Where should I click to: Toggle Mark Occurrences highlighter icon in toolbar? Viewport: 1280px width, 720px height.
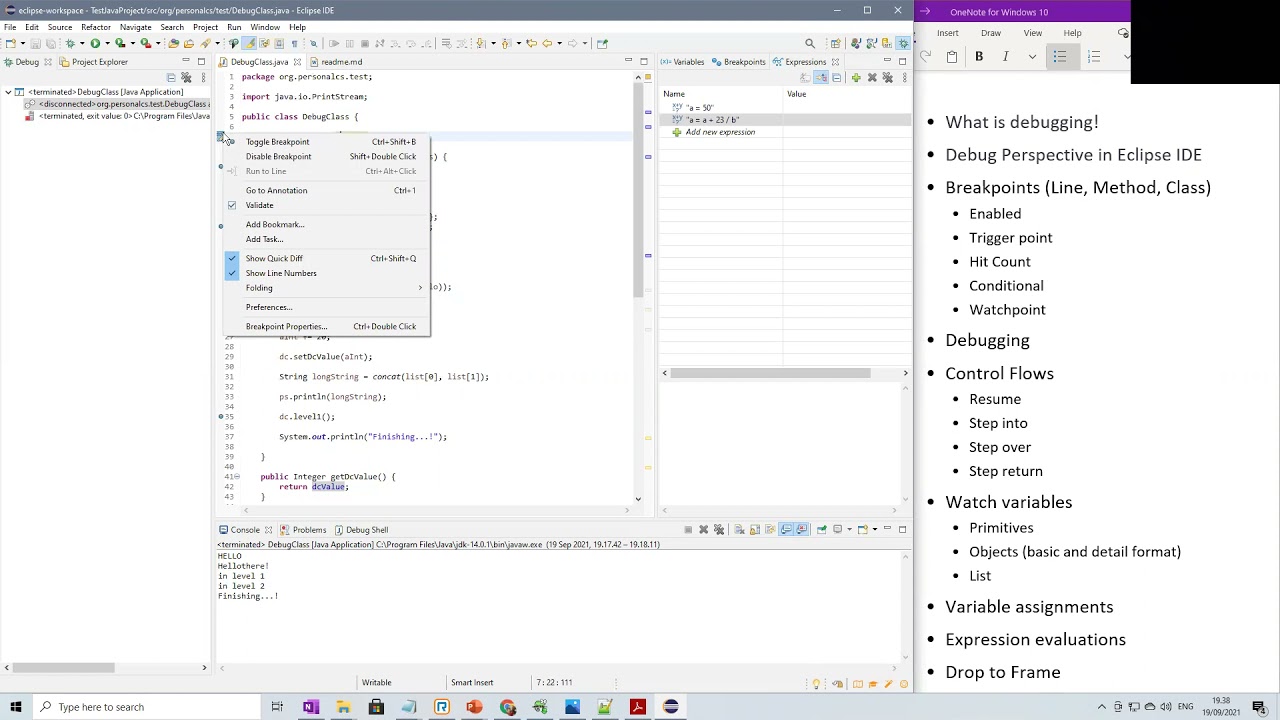[x=249, y=43]
